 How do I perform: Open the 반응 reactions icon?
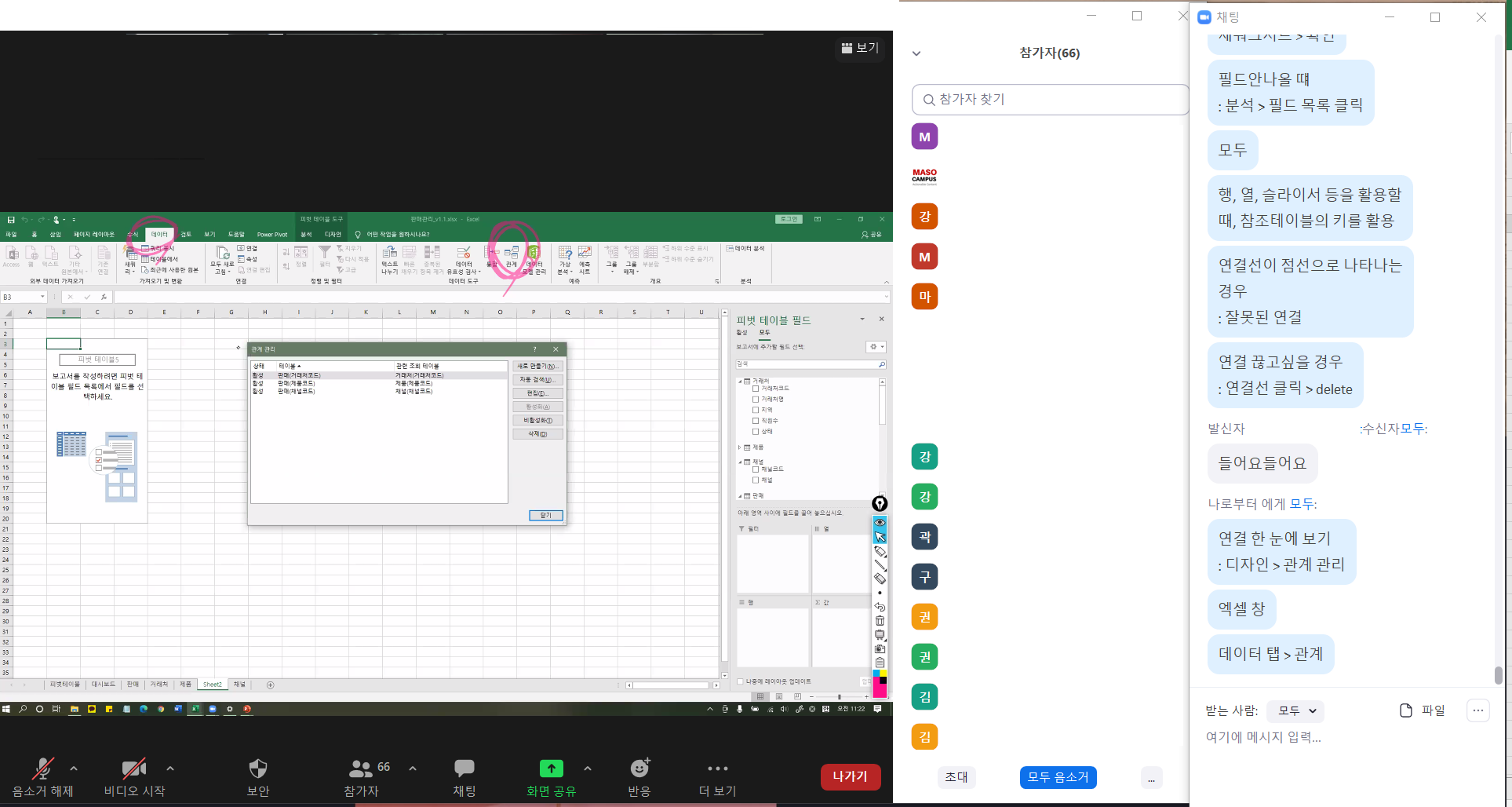coord(639,769)
